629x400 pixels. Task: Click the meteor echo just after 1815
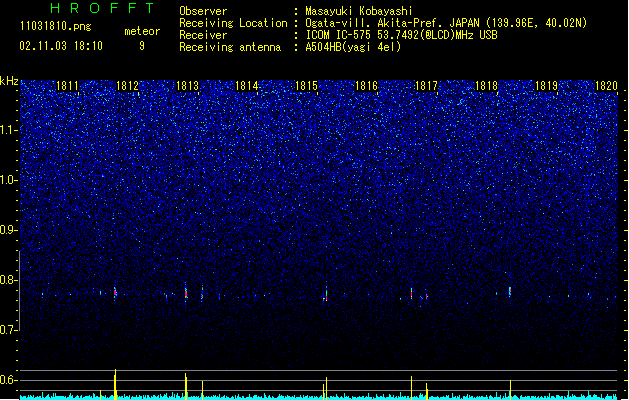tap(326, 295)
